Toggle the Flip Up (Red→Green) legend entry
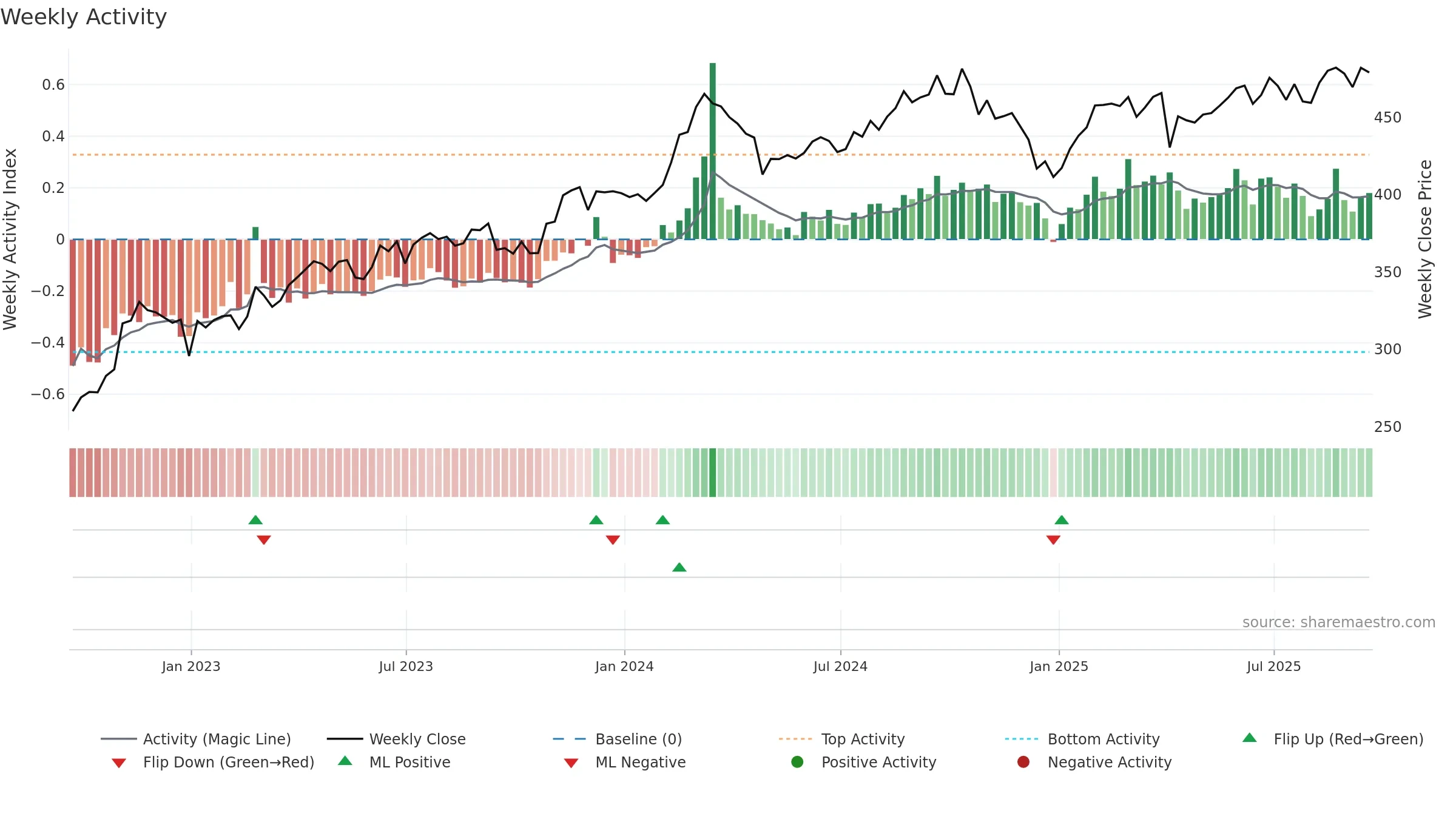The height and width of the screenshot is (819, 1456). point(1333,739)
